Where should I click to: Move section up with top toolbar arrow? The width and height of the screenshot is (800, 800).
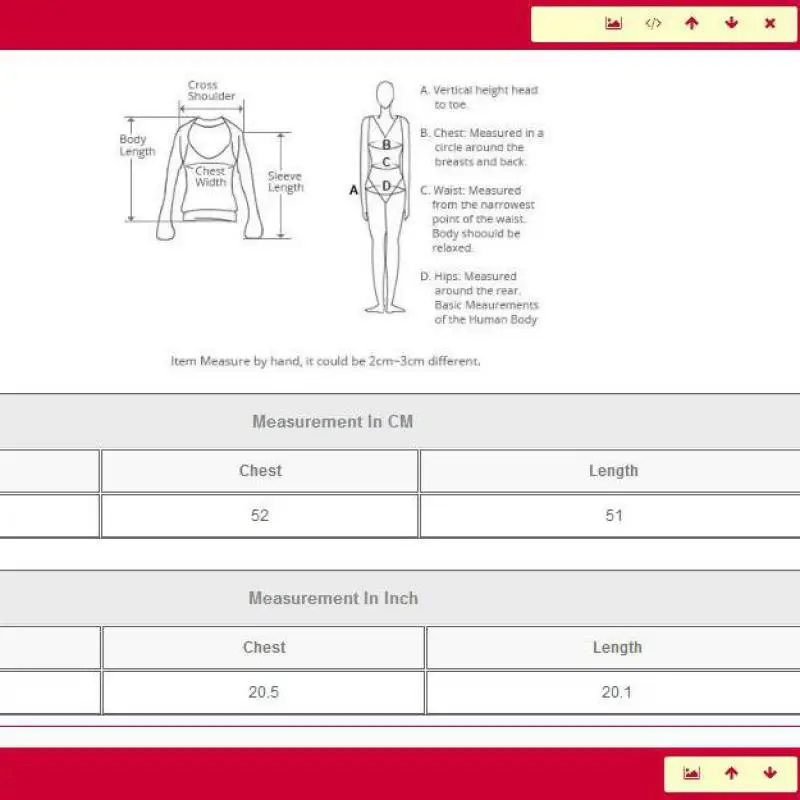pos(692,23)
